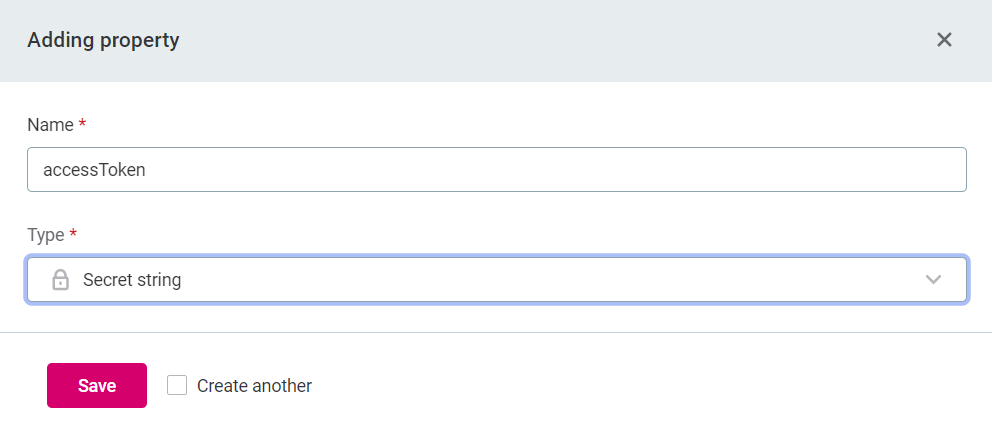Open the Secret string type selector
Image resolution: width=992 pixels, height=433 pixels.
(x=496, y=280)
